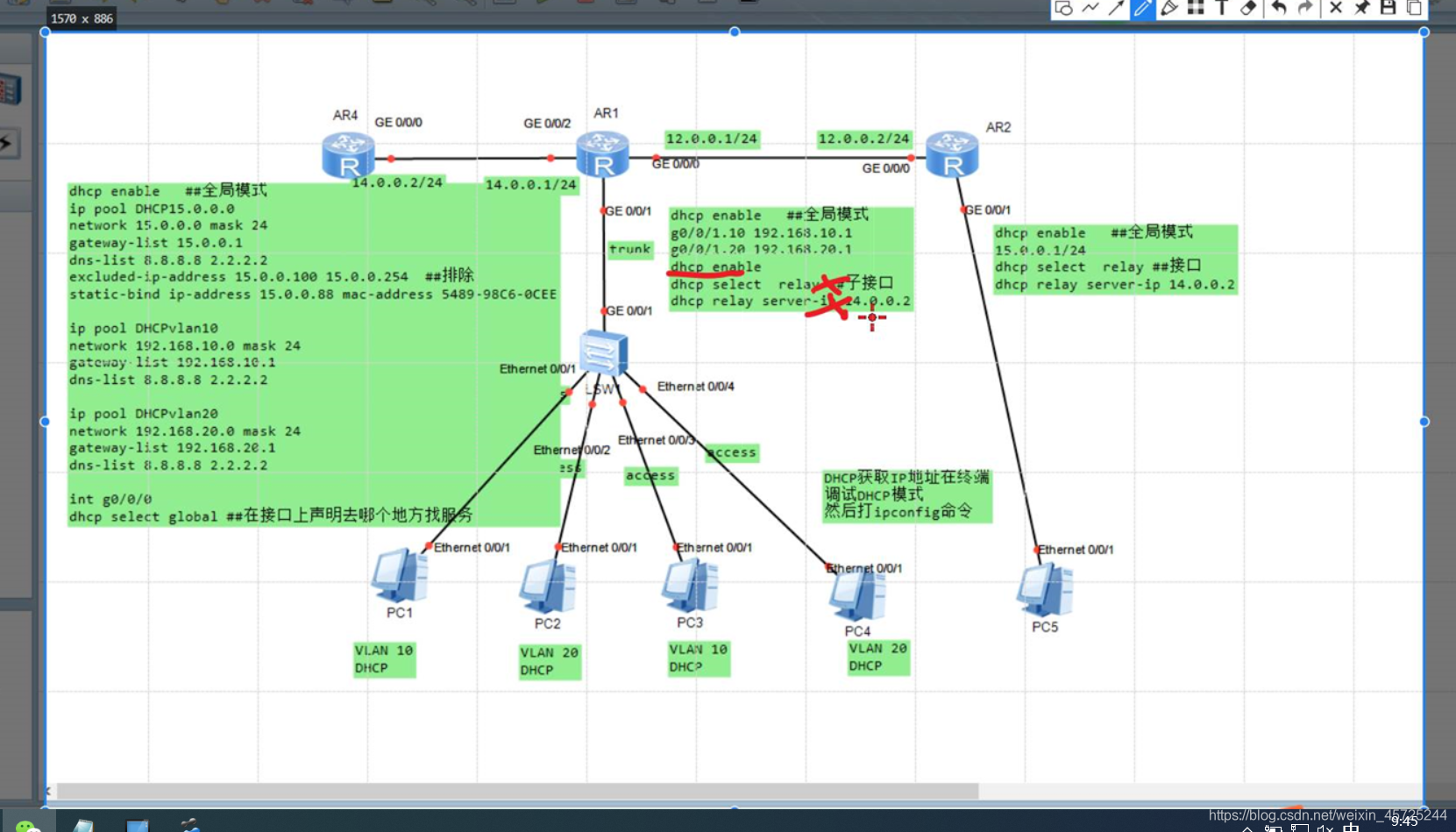Open the notepad app in taskbar
1456x832 pixels.
pos(84,826)
